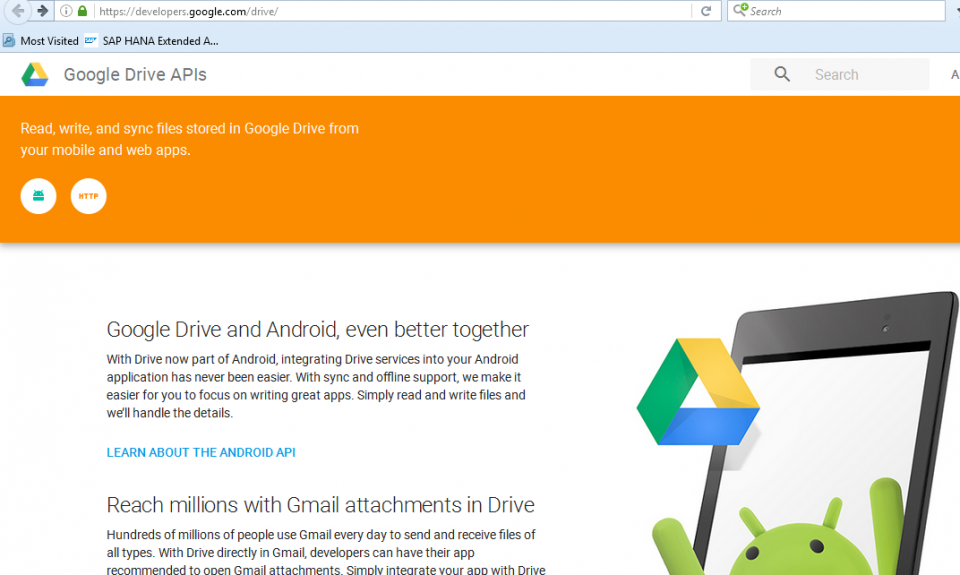Image resolution: width=960 pixels, height=575 pixels.
Task: Click the site search magnifier icon
Action: point(782,74)
